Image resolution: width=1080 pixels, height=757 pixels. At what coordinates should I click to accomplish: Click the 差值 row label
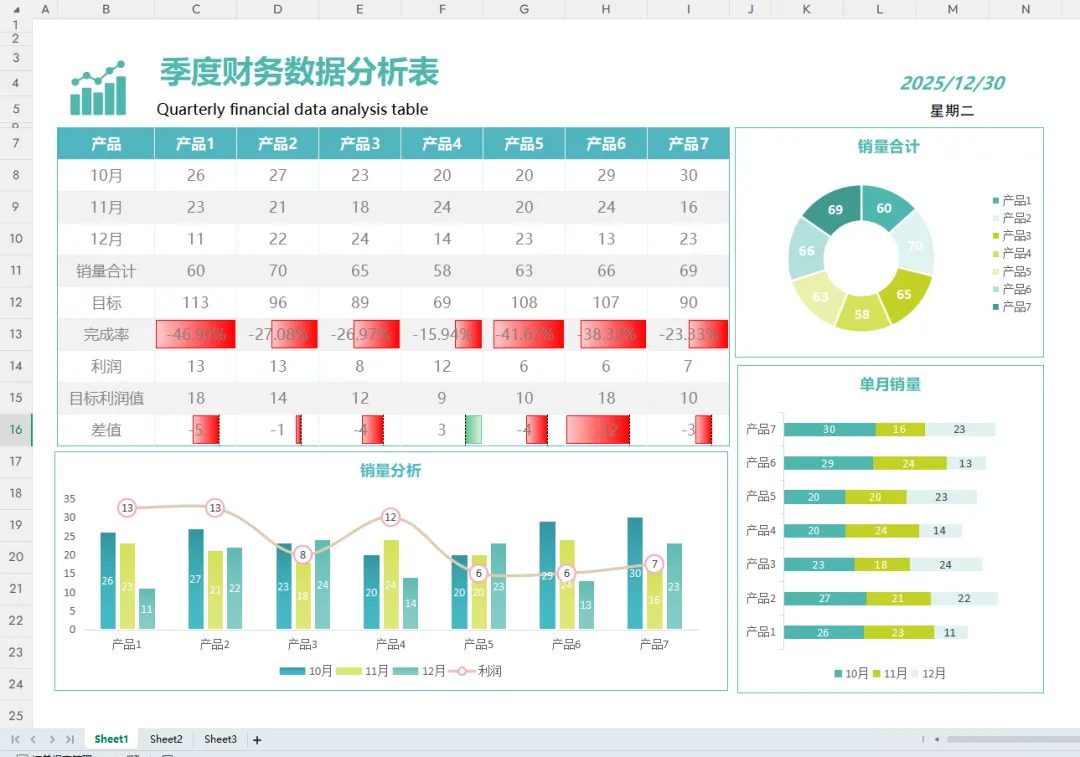click(x=106, y=430)
